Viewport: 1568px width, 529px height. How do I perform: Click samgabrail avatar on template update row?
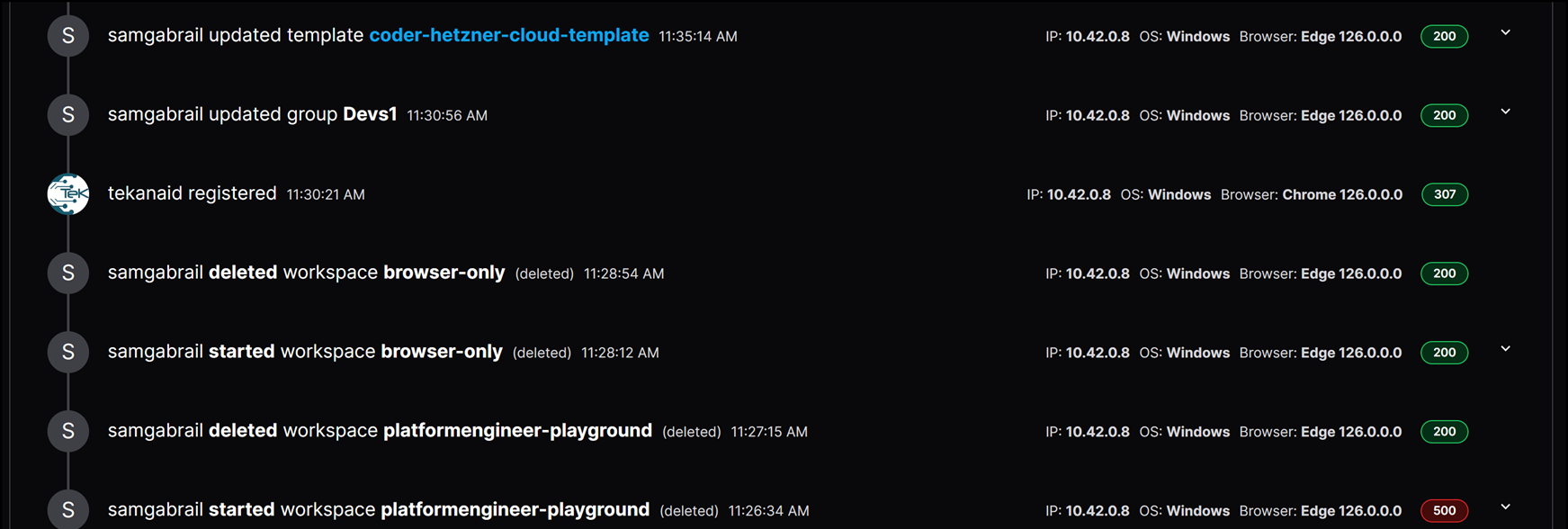pyautogui.click(x=68, y=36)
